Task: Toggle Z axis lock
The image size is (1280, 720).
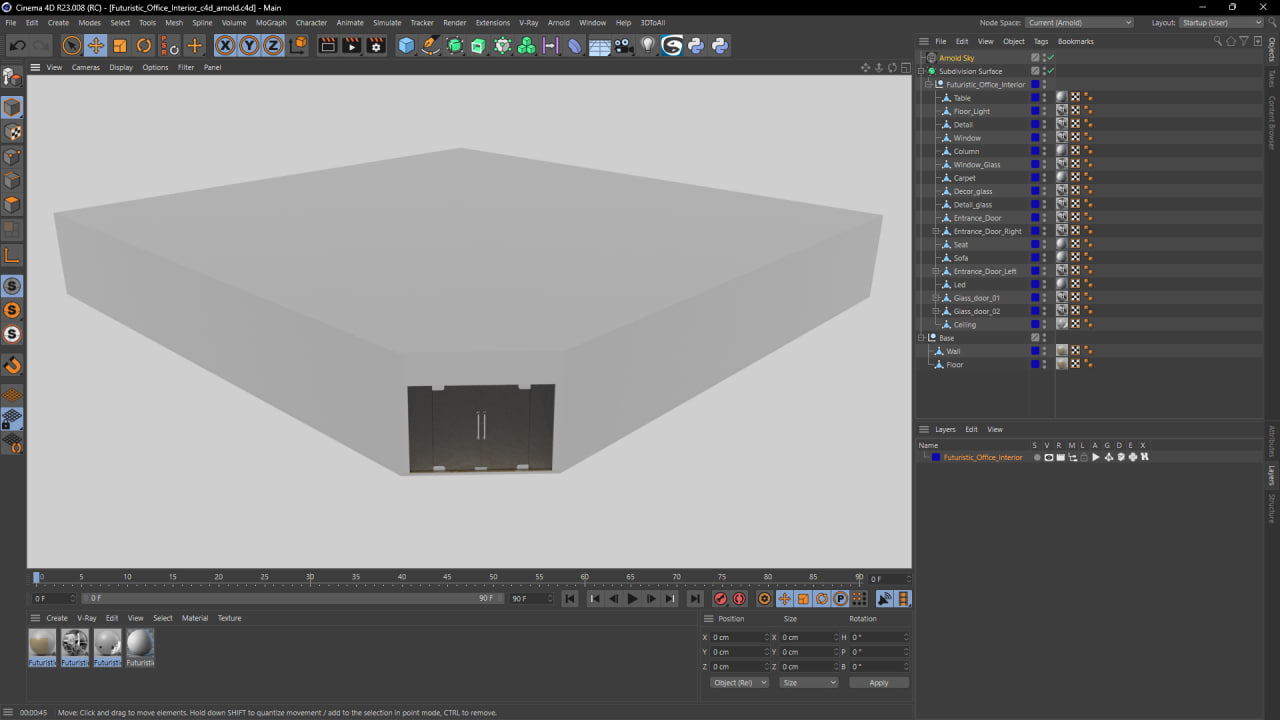Action: tap(273, 45)
